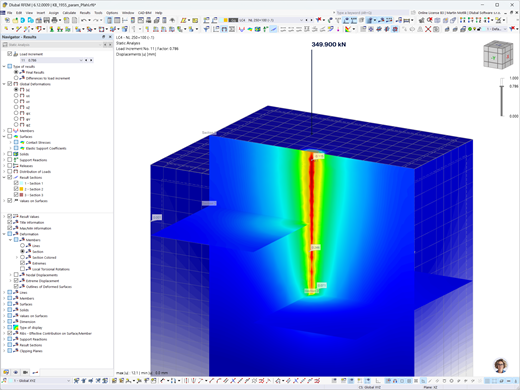Expand the Contact Stresses node
The image size is (520, 390).
10,142
